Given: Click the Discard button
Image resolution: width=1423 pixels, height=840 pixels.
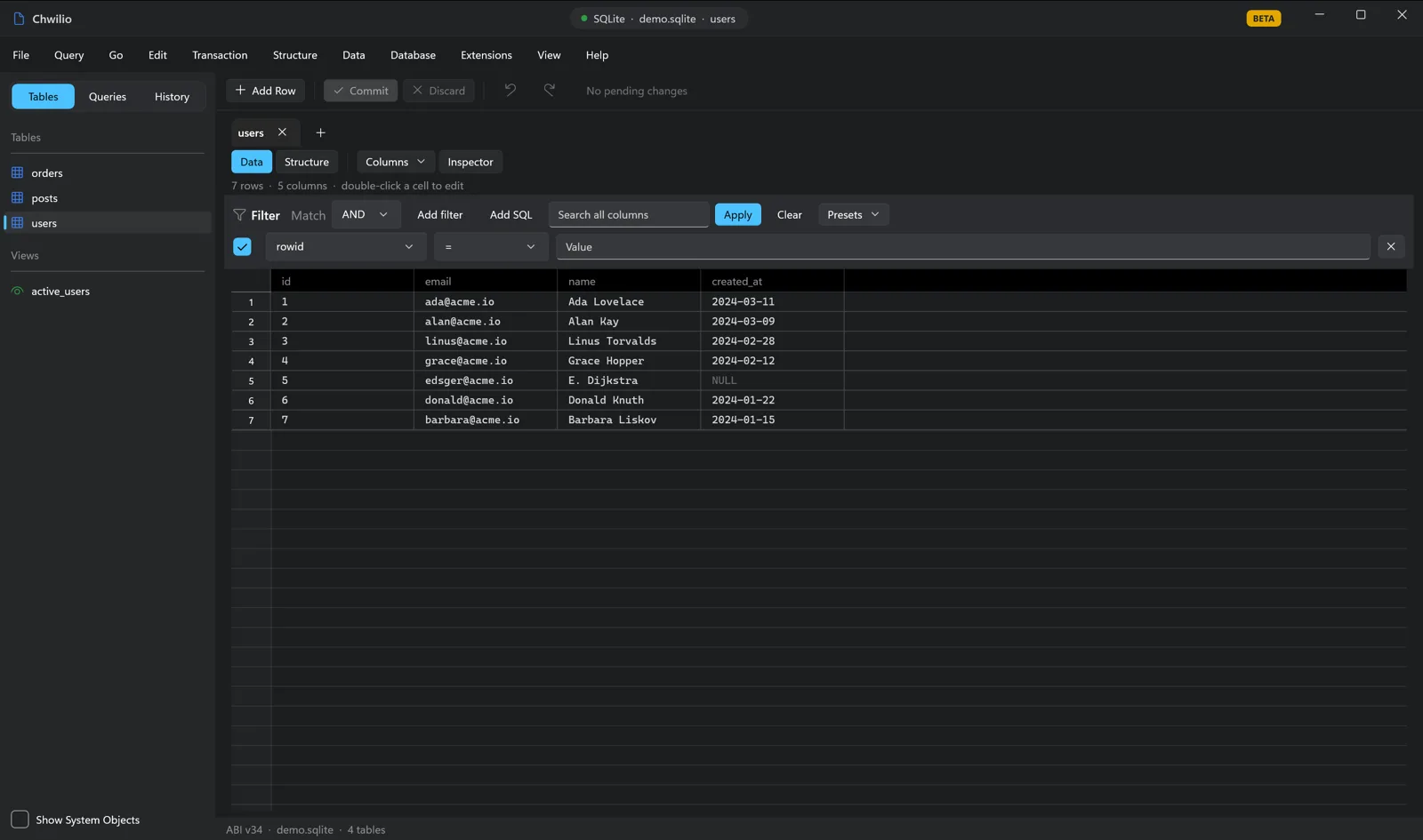Looking at the screenshot, I should [x=439, y=90].
